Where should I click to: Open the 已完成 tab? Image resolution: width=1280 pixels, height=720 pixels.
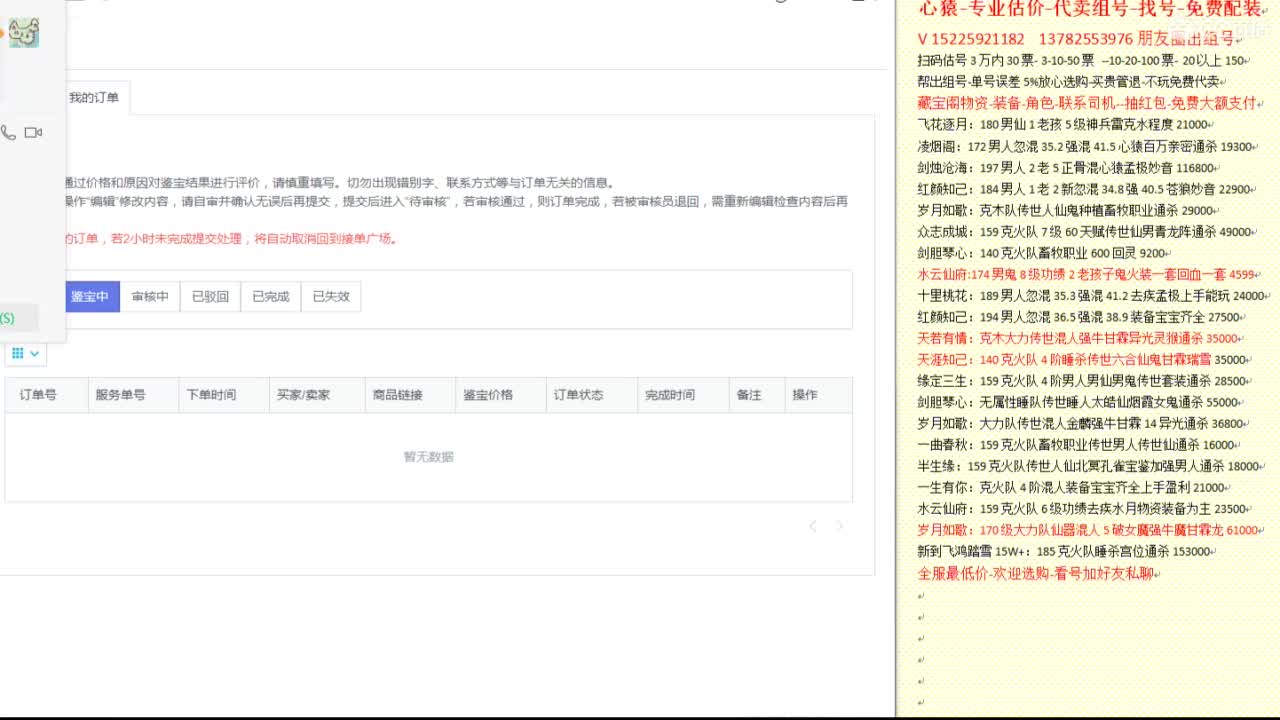click(270, 296)
